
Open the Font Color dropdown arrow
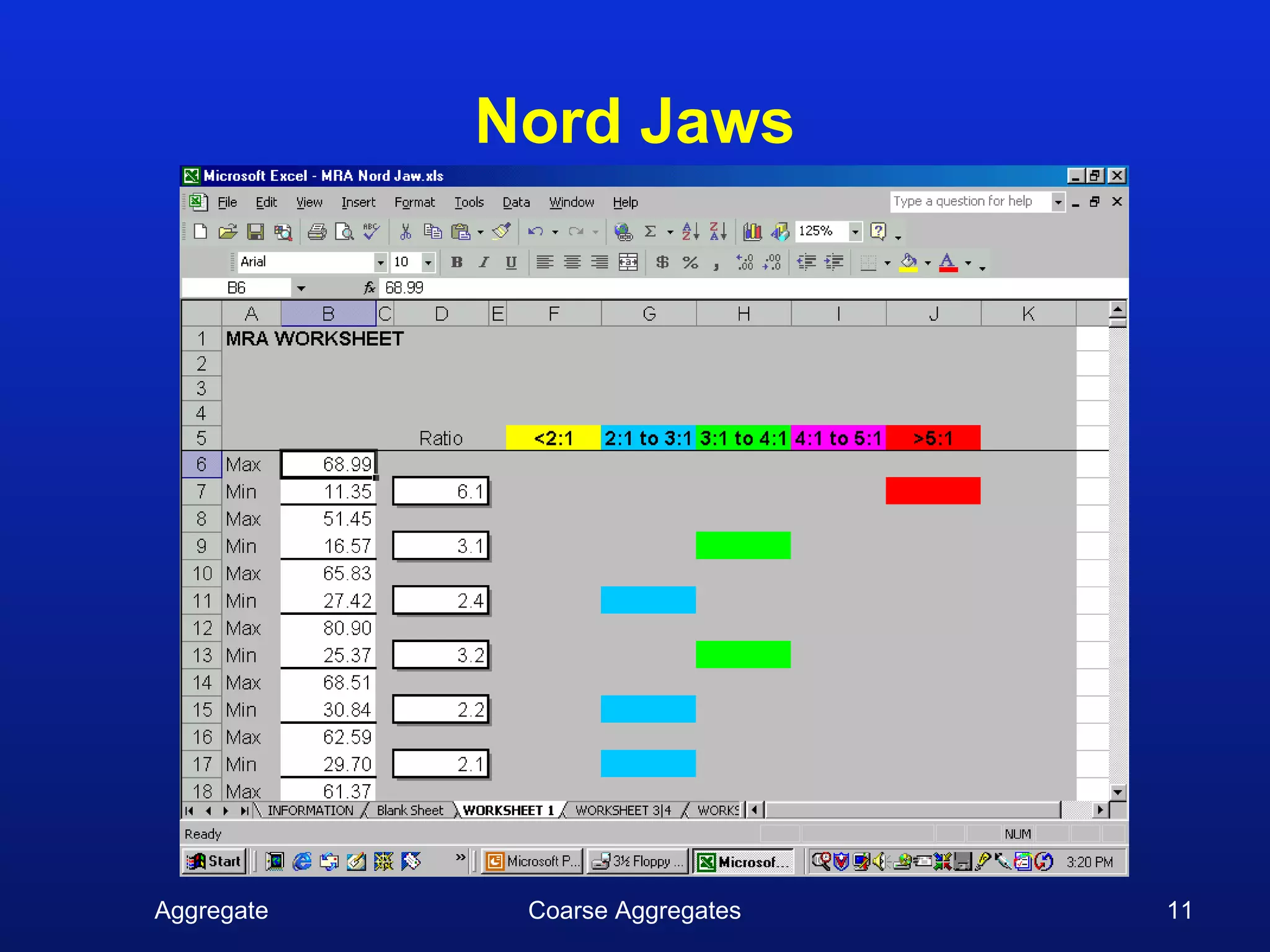[968, 263]
